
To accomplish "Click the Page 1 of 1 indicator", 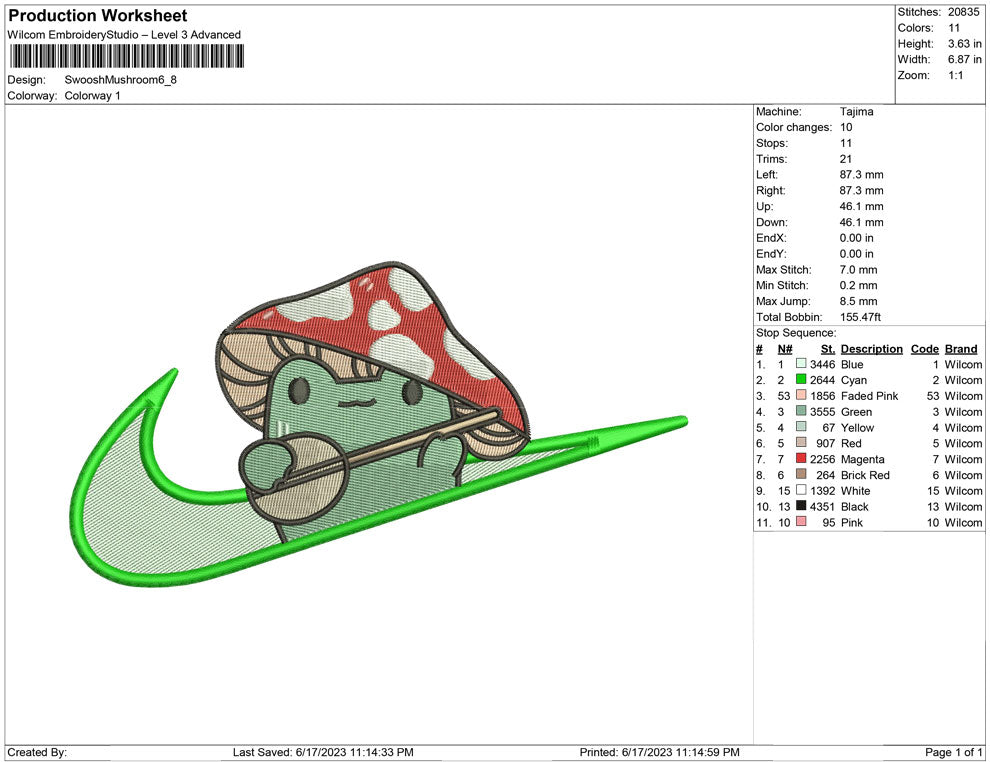I will (953, 752).
